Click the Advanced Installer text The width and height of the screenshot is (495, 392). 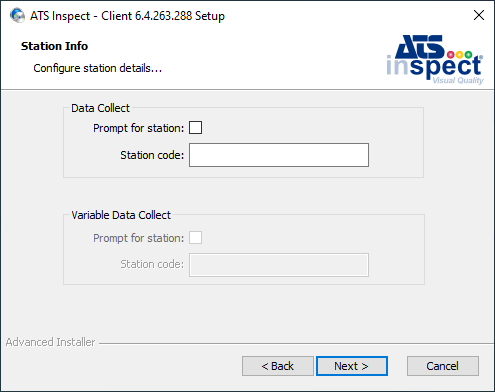(50, 342)
